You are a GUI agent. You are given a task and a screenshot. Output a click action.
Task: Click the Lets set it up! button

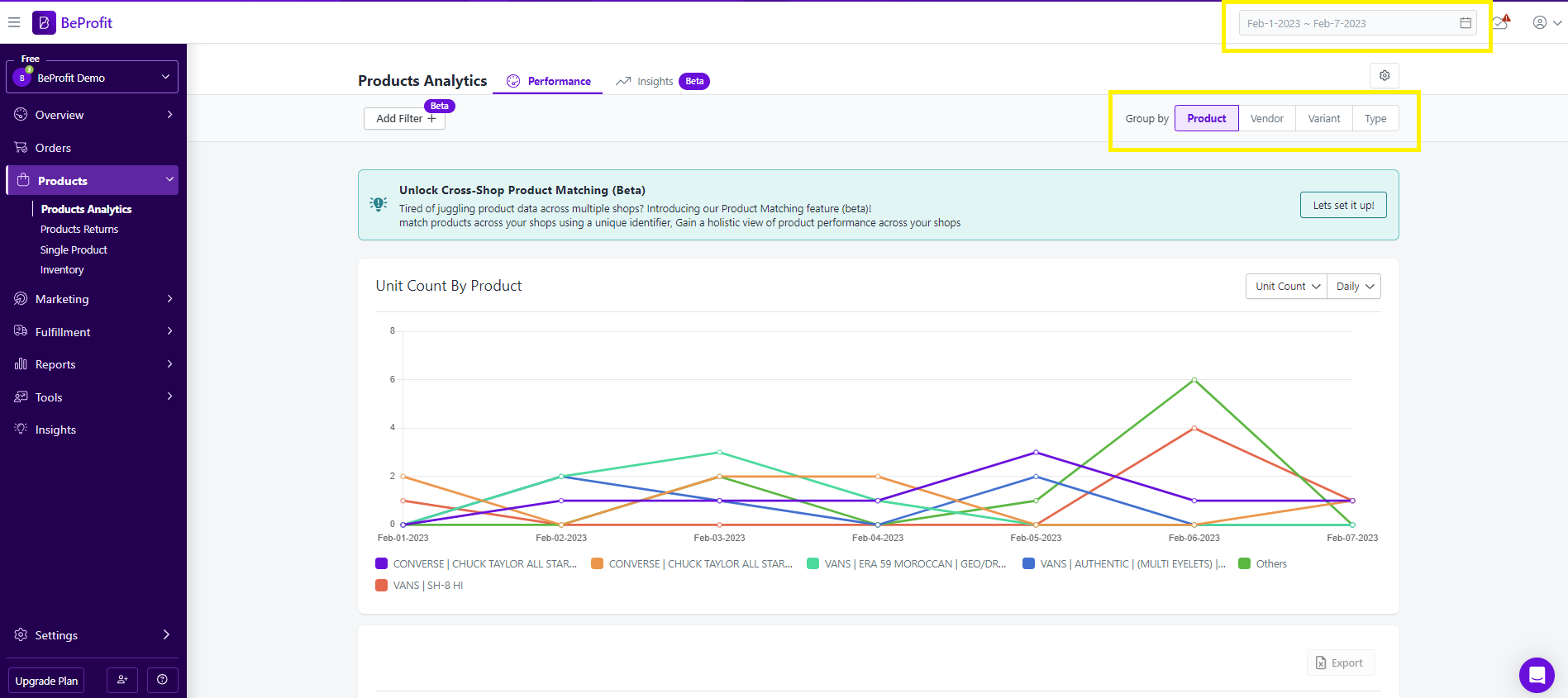(x=1343, y=205)
